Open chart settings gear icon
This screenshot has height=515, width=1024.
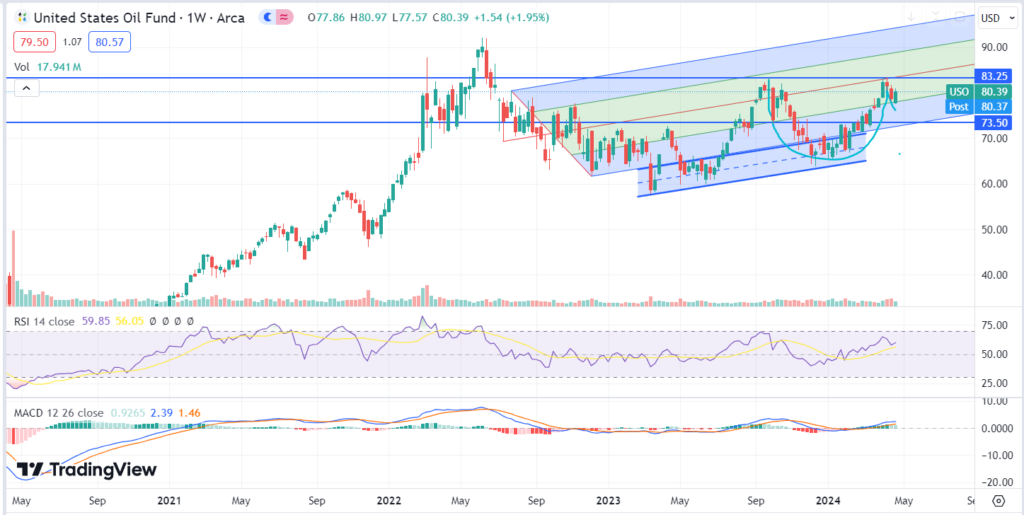999,501
